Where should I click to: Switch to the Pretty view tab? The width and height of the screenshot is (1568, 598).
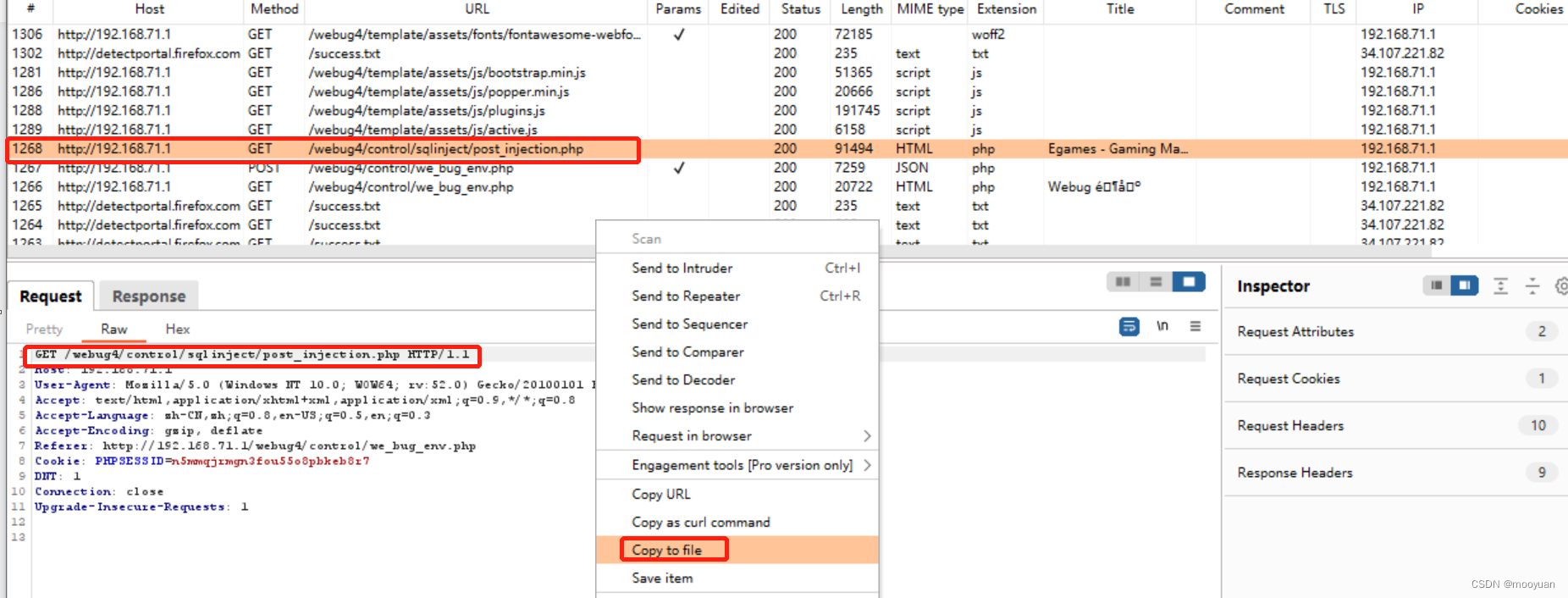[44, 329]
